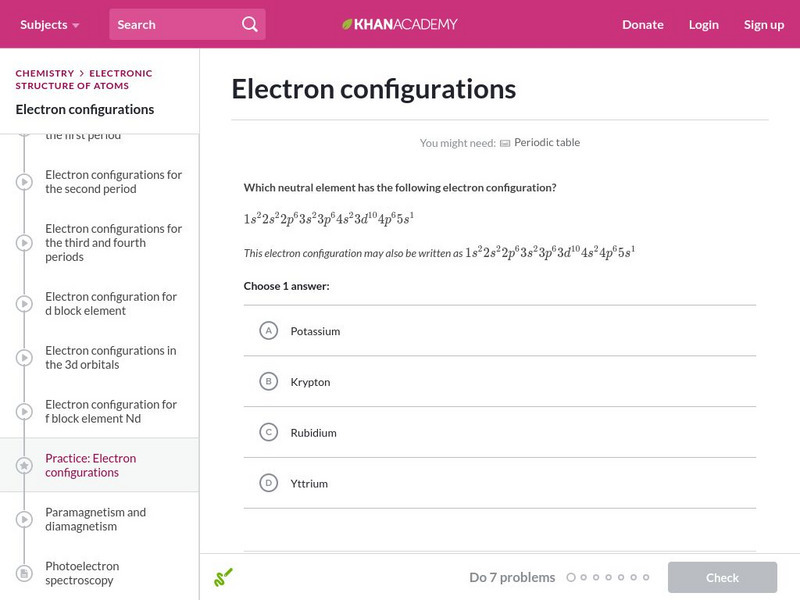Pick answer C Rubidium
Image resolution: width=800 pixels, height=600 pixels.
268,433
